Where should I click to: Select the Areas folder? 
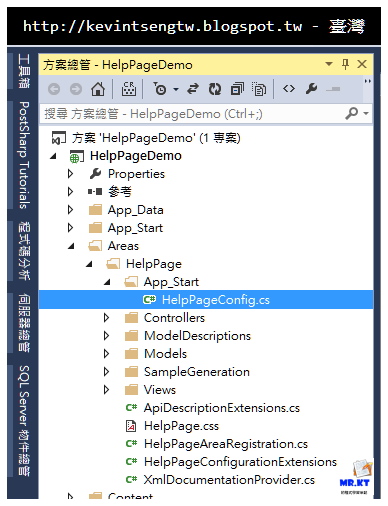coord(123,246)
